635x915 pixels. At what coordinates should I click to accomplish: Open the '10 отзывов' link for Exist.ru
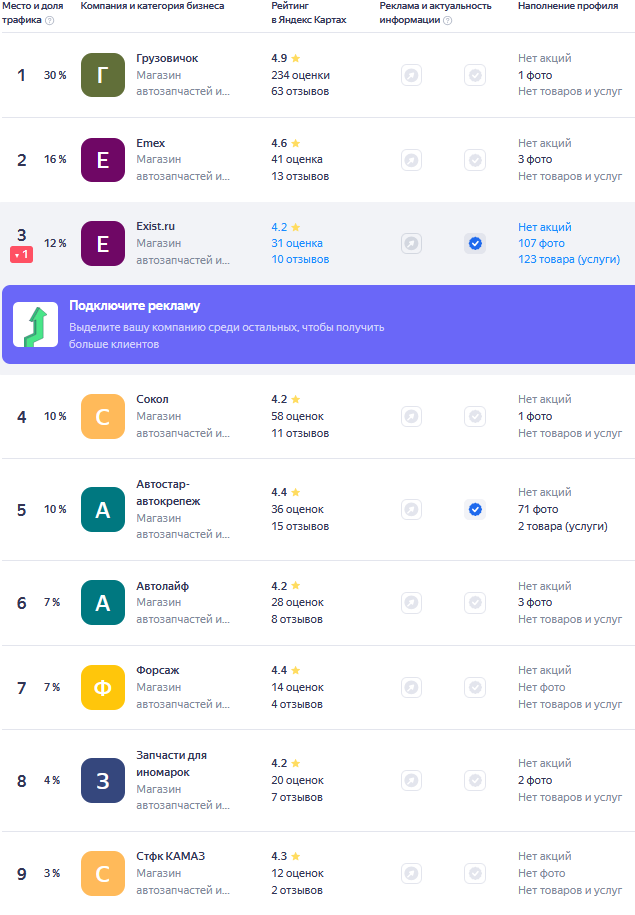(x=300, y=260)
